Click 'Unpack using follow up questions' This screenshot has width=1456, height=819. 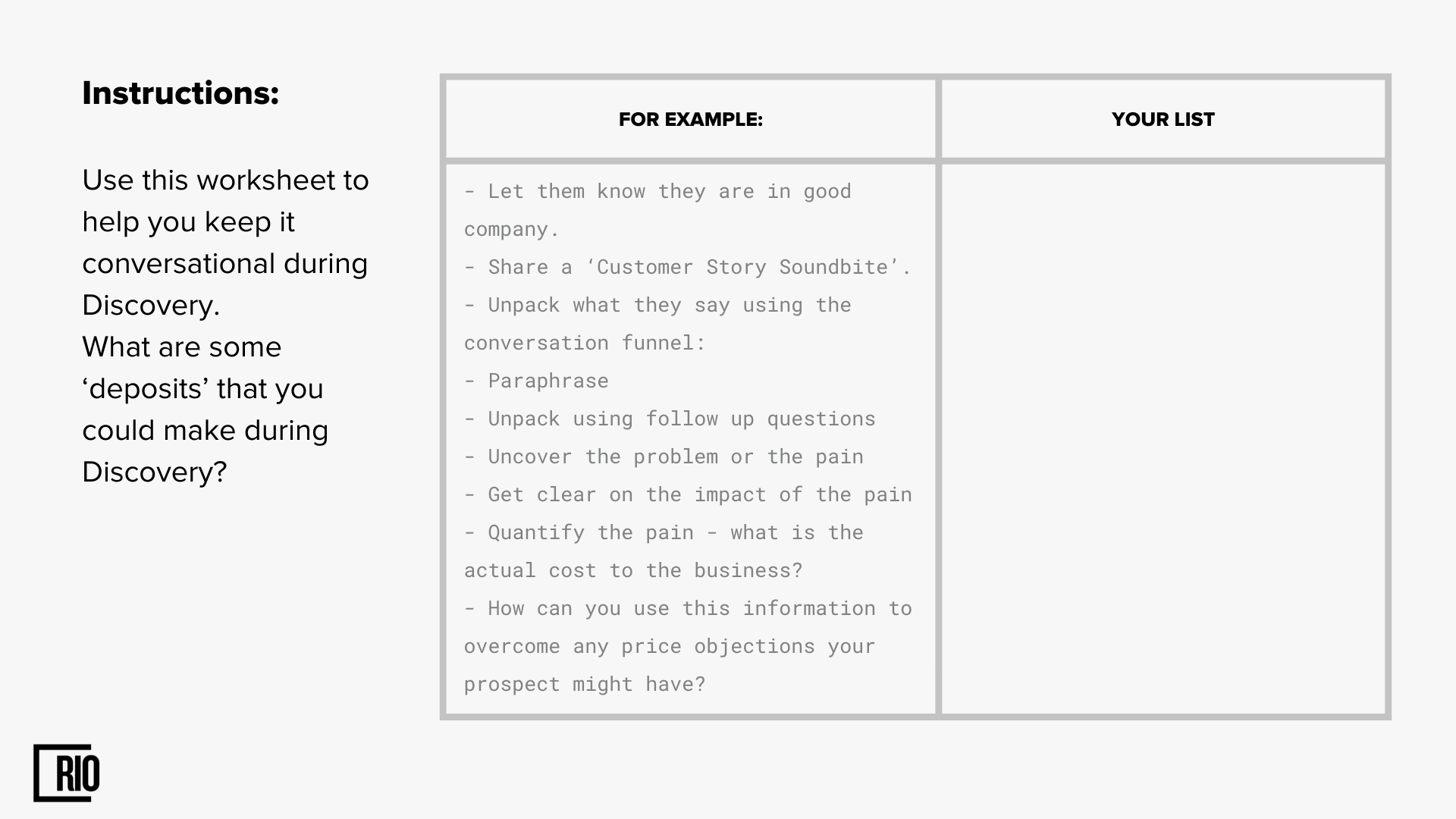click(x=670, y=419)
